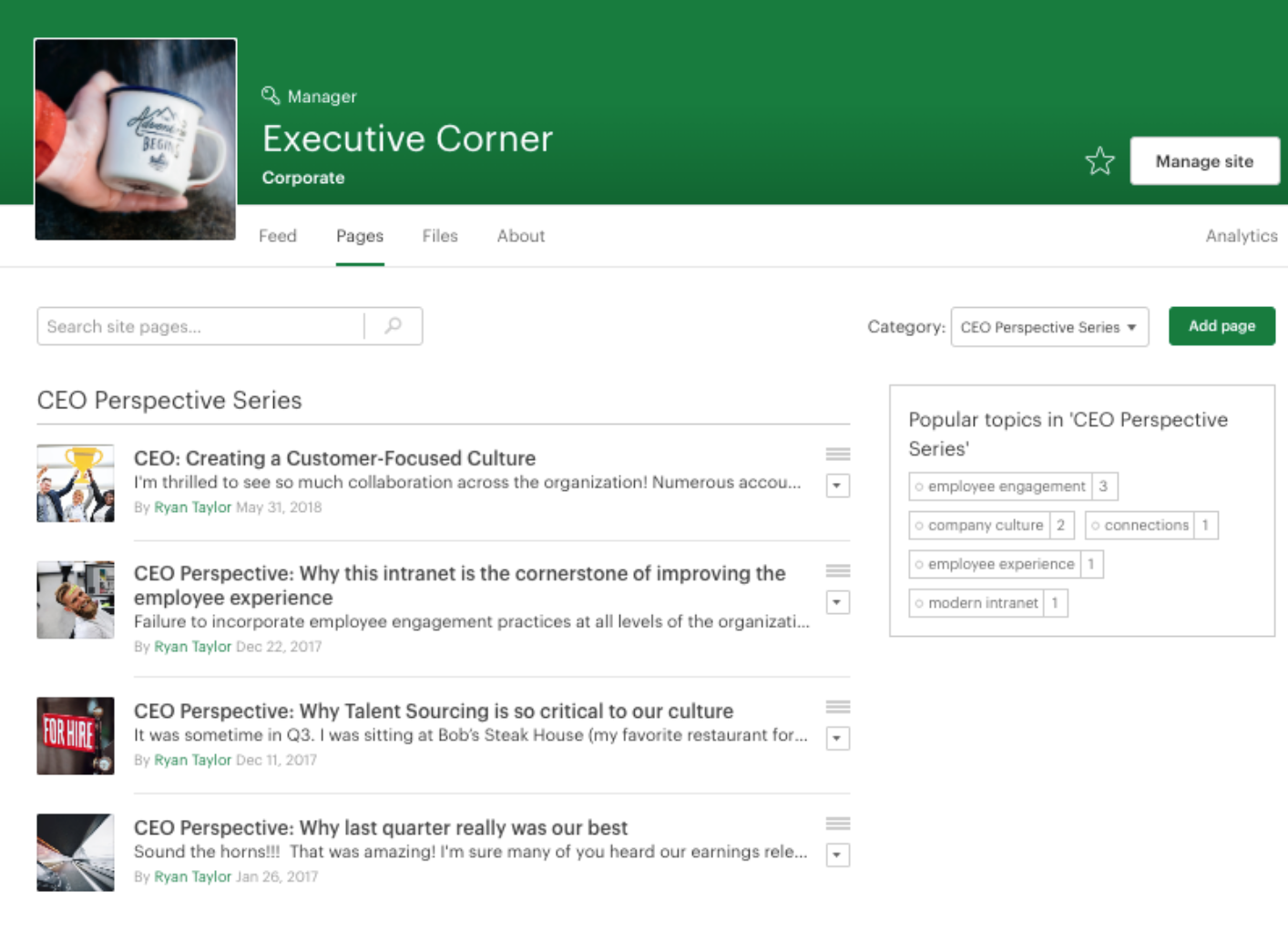Screen dimensions: 1288x942
Task: Click excerpt starting I'm thrilled to see
Action: [467, 483]
